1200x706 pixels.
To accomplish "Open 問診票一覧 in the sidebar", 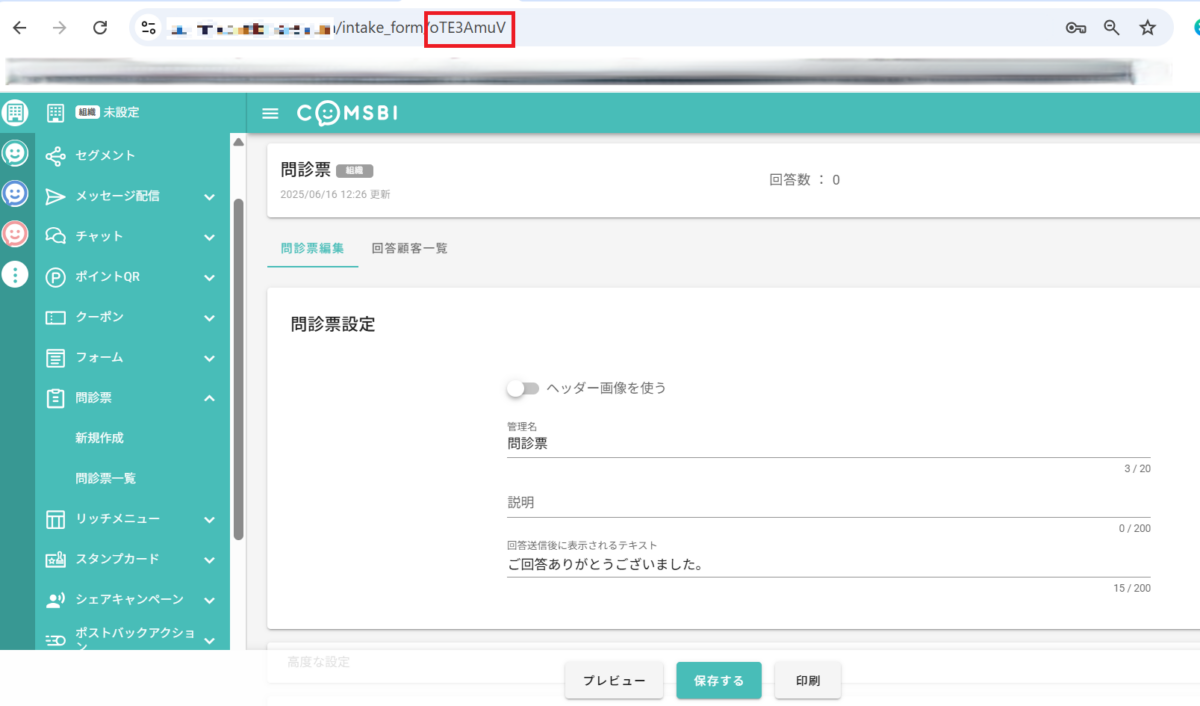I will [x=105, y=479].
